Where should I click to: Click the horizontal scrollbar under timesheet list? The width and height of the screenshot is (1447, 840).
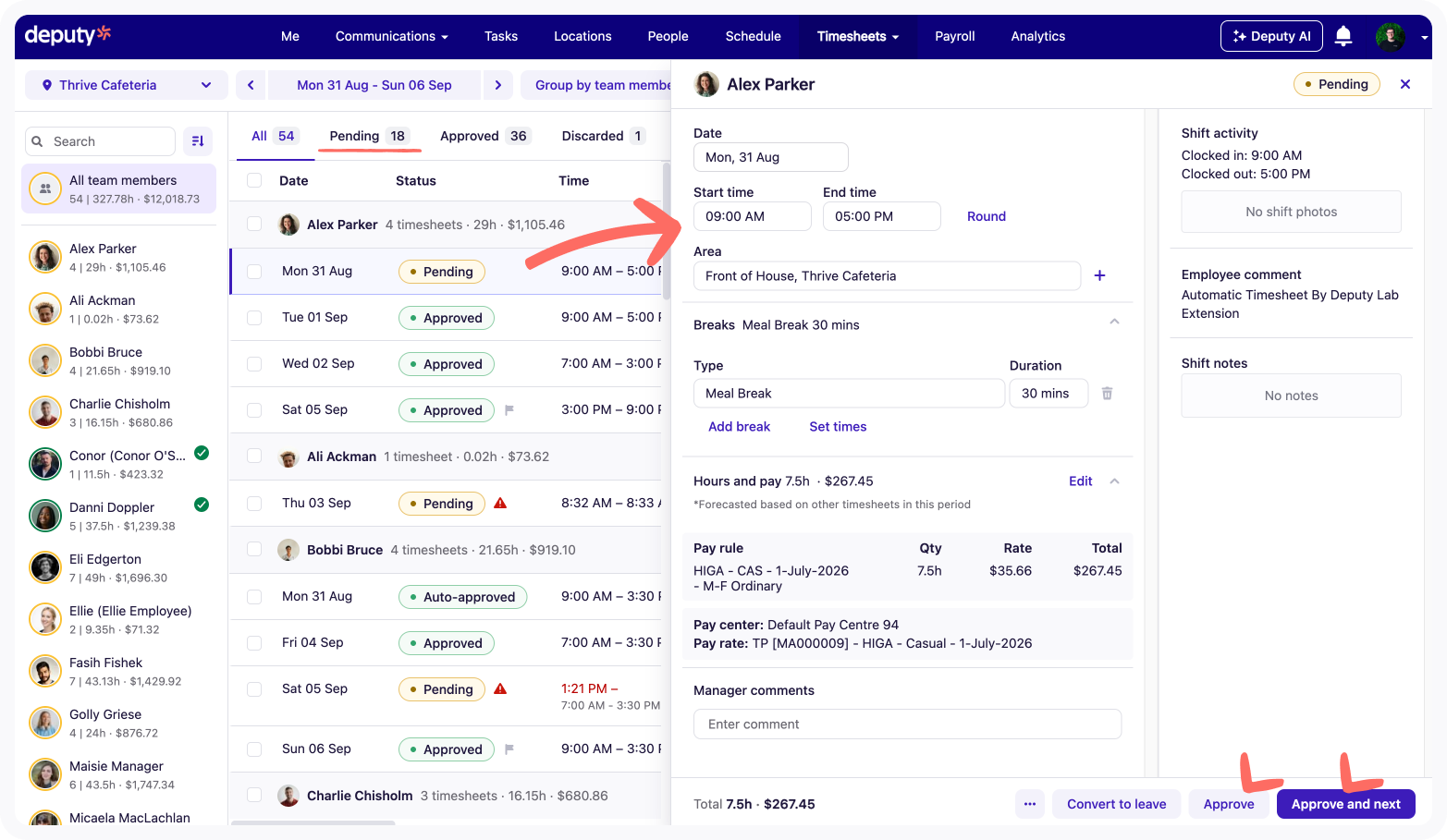(313, 822)
